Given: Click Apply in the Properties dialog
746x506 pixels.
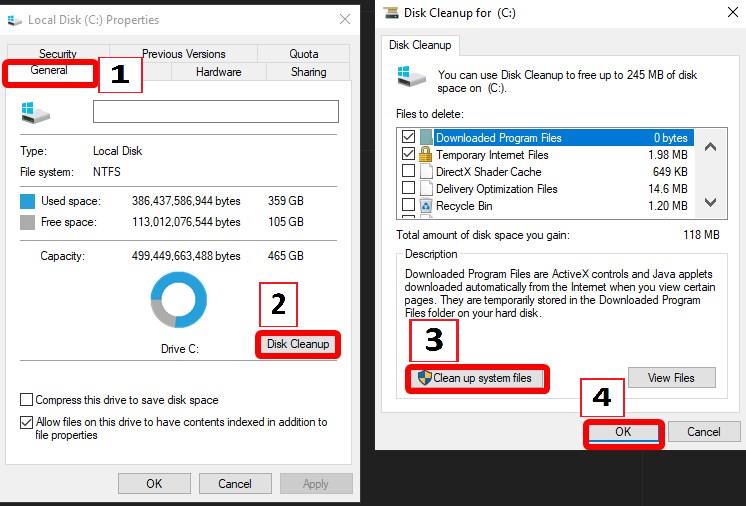Looking at the screenshot, I should tap(316, 484).
